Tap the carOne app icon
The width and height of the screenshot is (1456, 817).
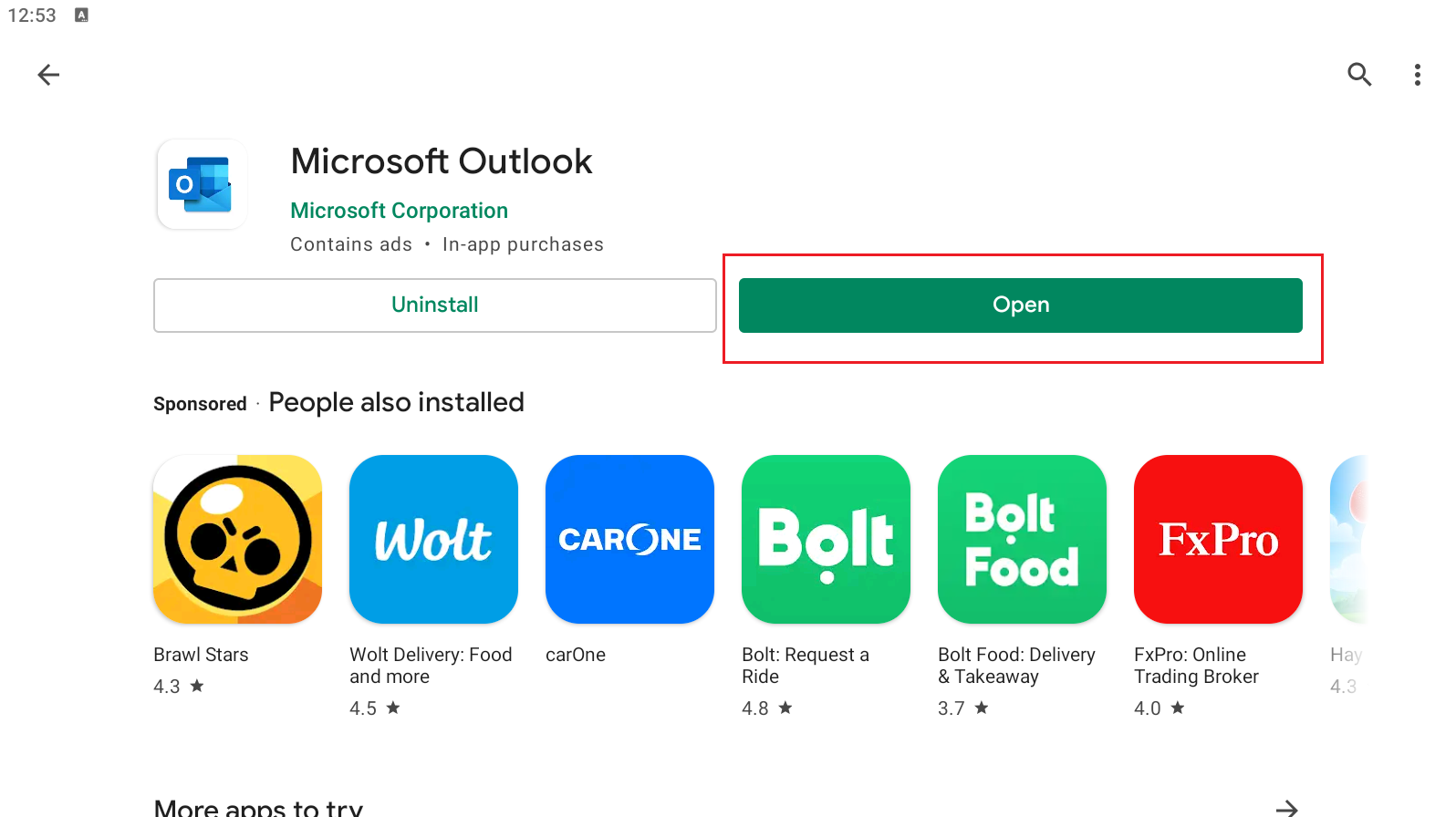point(629,539)
